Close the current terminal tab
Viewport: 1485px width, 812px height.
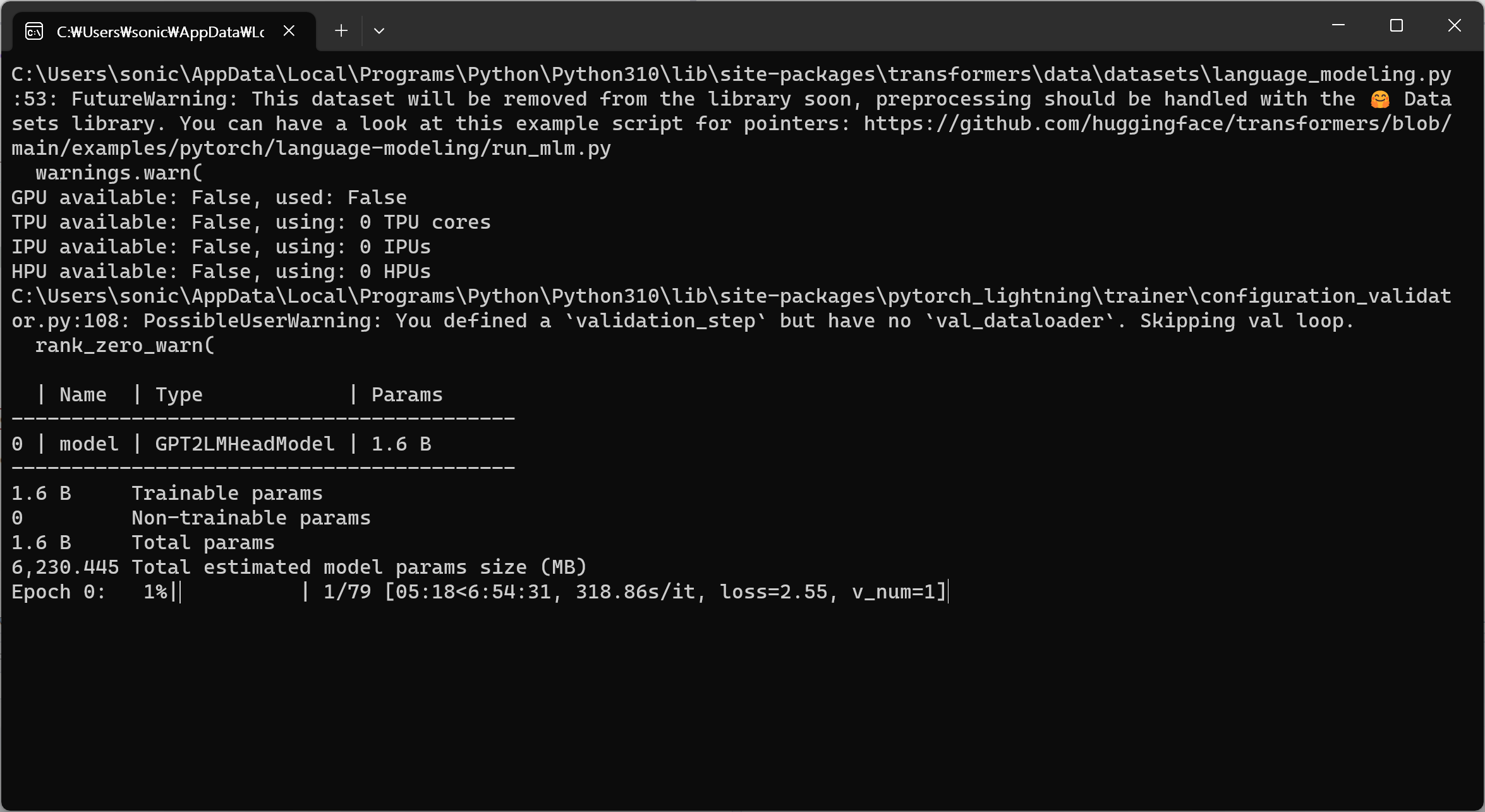click(x=289, y=31)
